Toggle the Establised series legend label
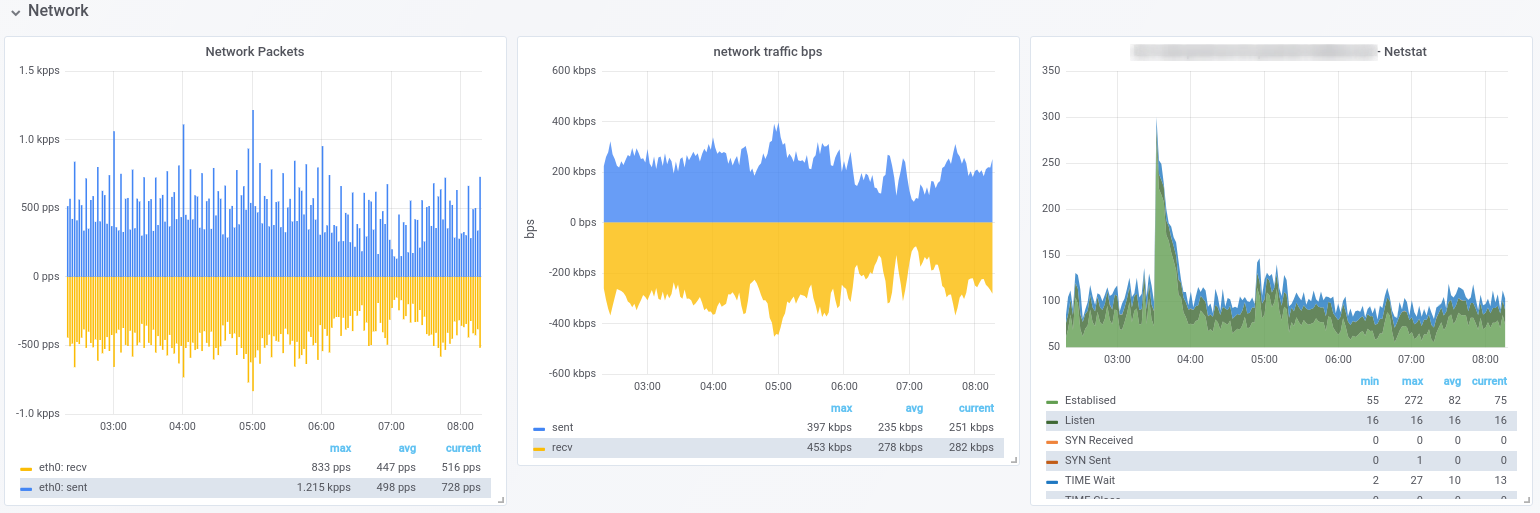Image resolution: width=1540 pixels, height=513 pixels. (x=1090, y=401)
